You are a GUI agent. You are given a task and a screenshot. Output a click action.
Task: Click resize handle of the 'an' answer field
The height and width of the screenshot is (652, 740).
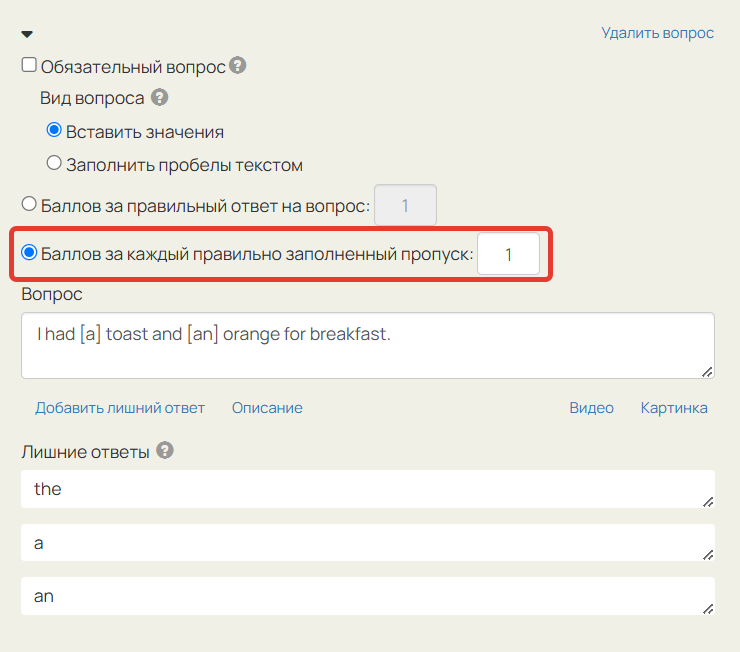[x=707, y=609]
